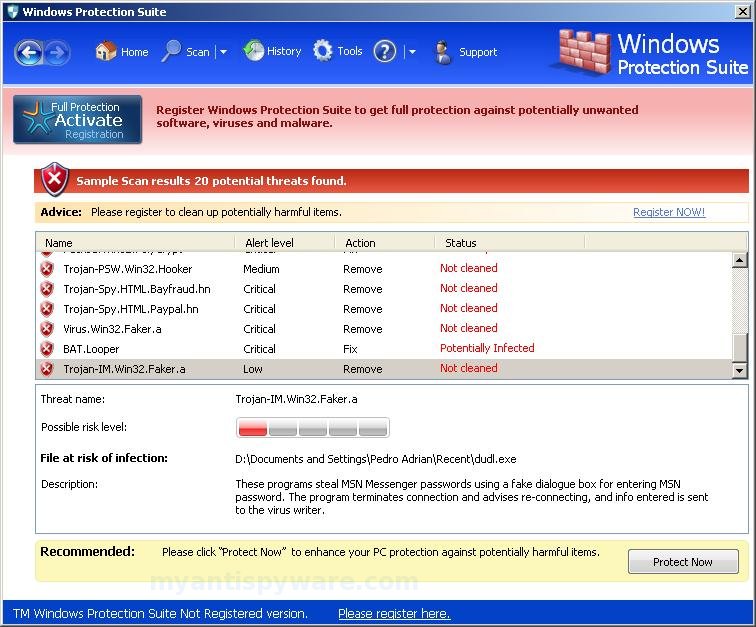Open the History menu label
756x627 pixels.
[284, 51]
